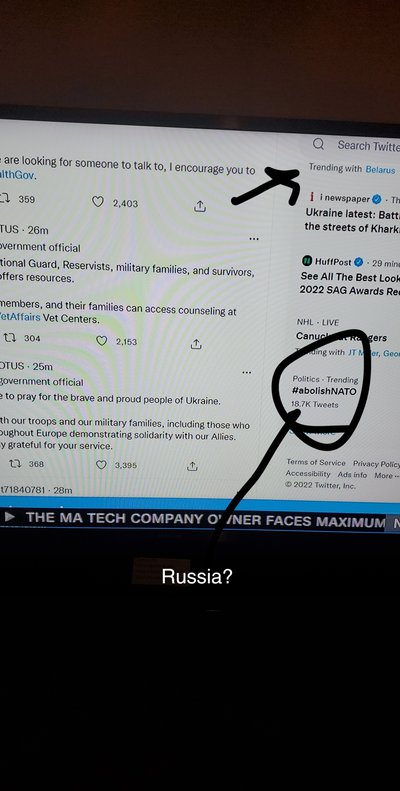Share the tweet with 2,403 likes
The image size is (400, 791).
[x=200, y=206]
